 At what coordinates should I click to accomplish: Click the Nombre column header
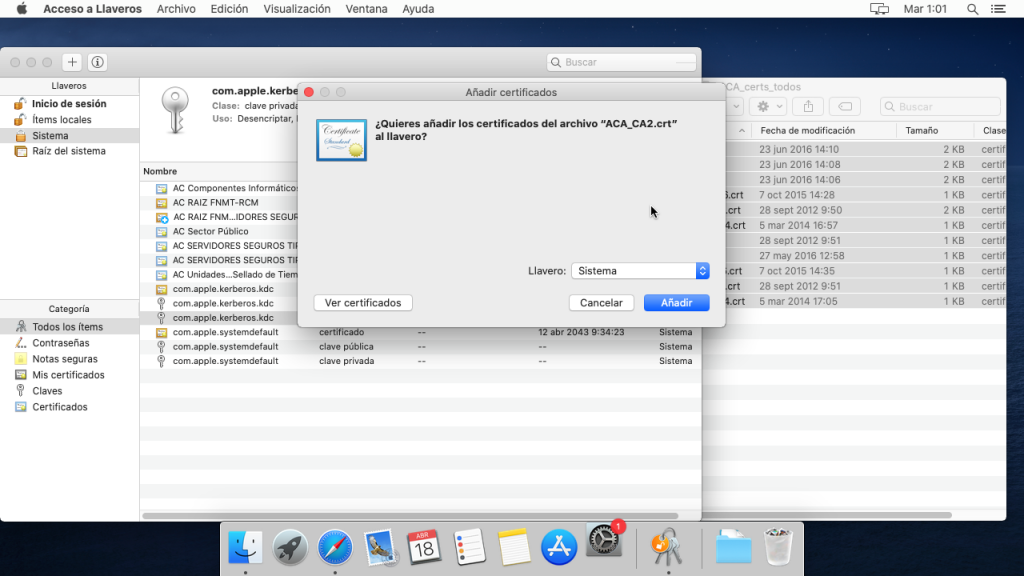click(160, 171)
